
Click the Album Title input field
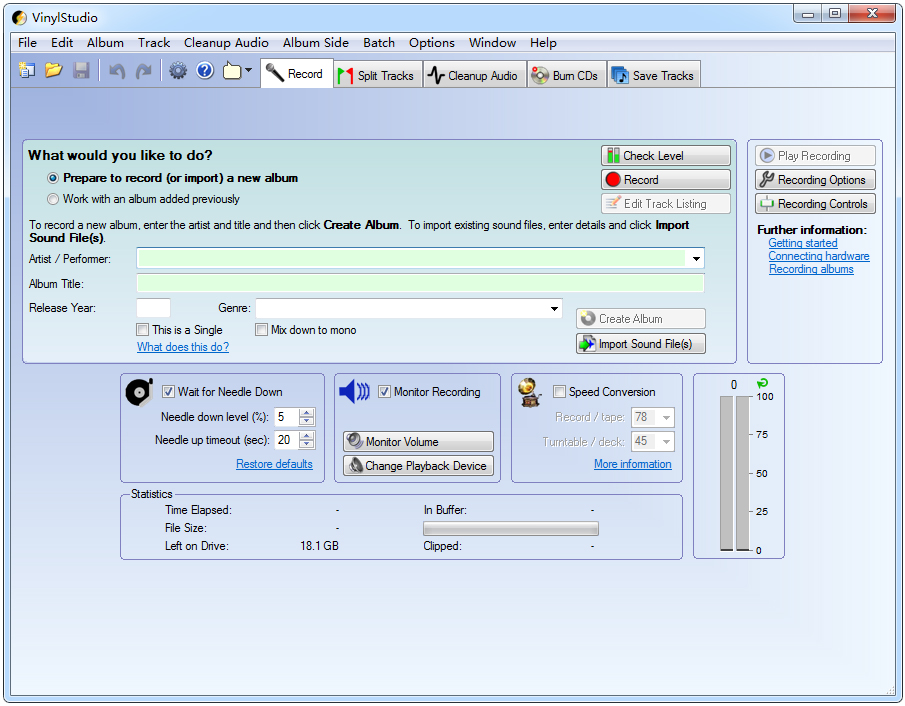pyautogui.click(x=420, y=283)
